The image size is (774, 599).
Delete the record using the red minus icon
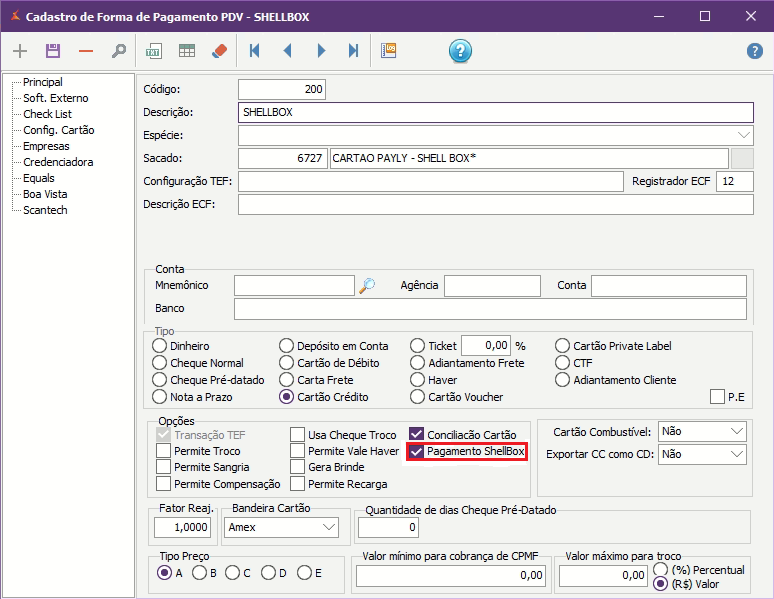pos(86,51)
